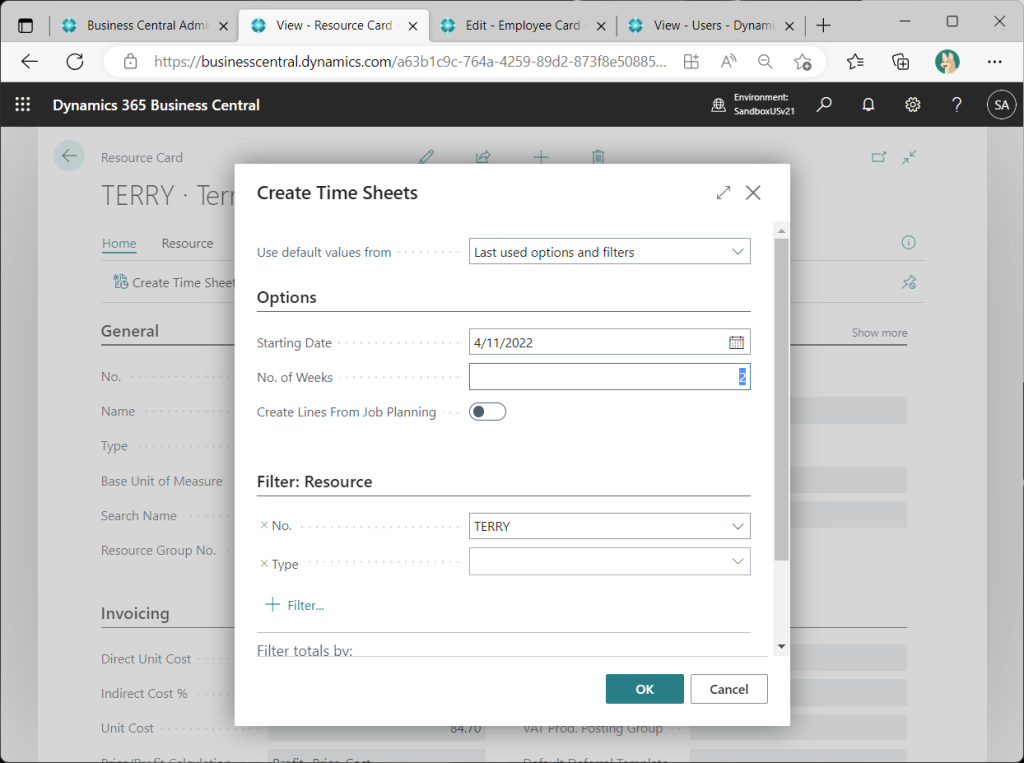The image size is (1024, 763).
Task: Pin the action bar
Action: pos(909,282)
